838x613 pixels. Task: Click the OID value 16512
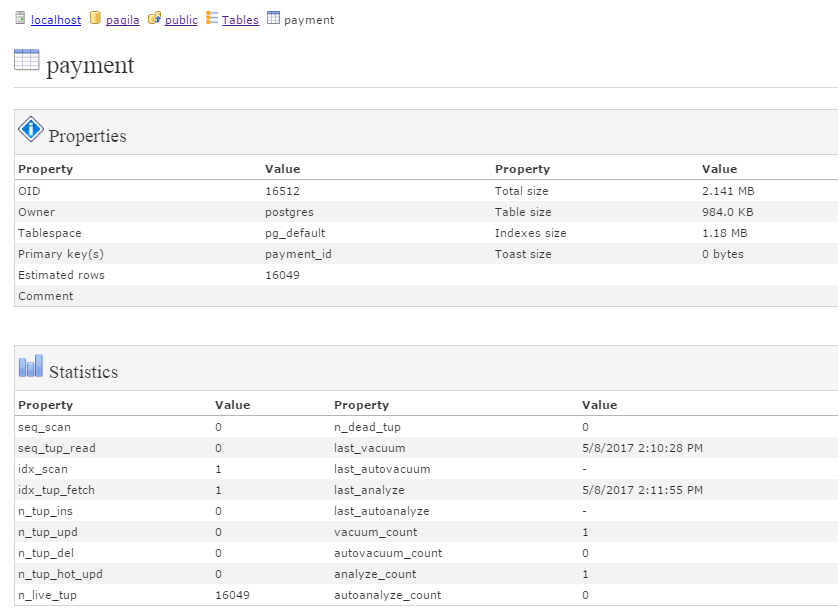pyautogui.click(x=282, y=191)
